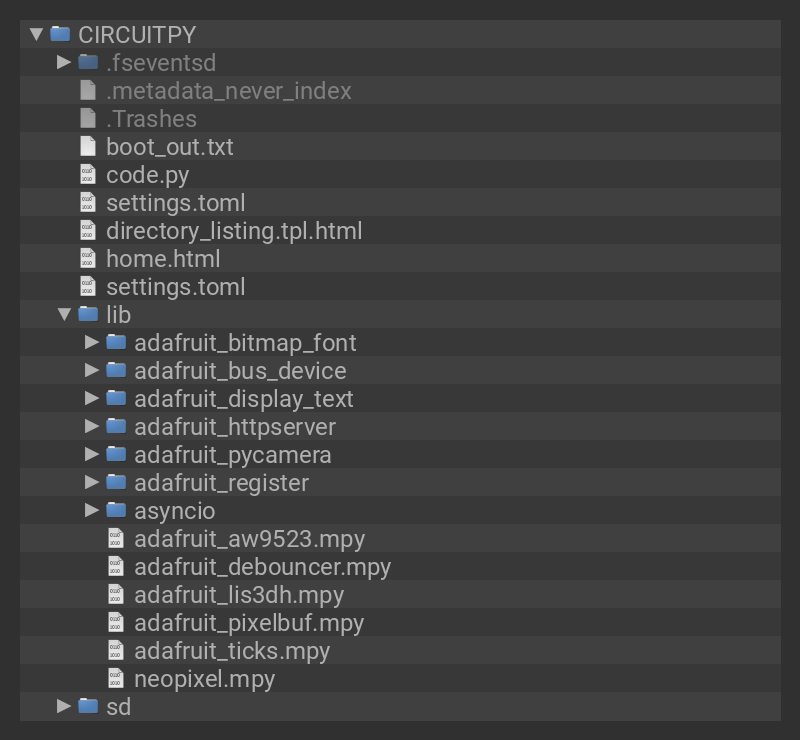800x740 pixels.
Task: Click the home.html file icon
Action: point(88,259)
